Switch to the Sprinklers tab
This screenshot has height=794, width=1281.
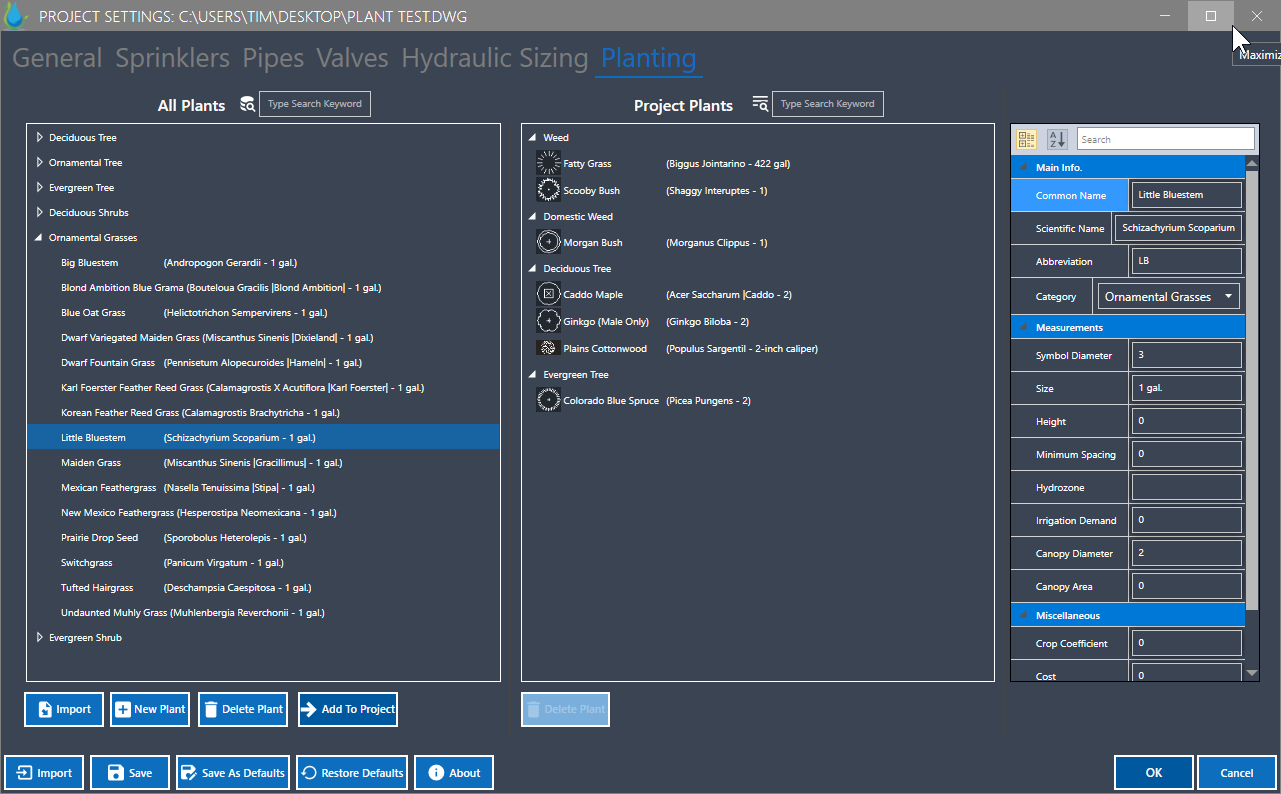172,58
